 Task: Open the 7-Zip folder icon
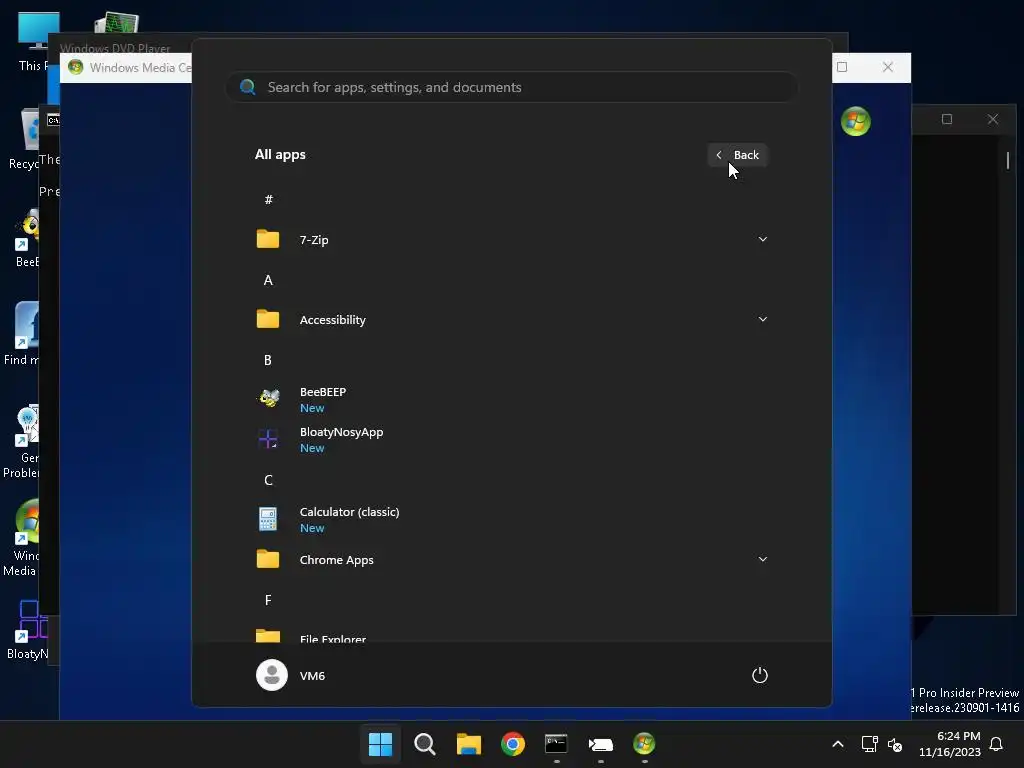click(x=268, y=239)
